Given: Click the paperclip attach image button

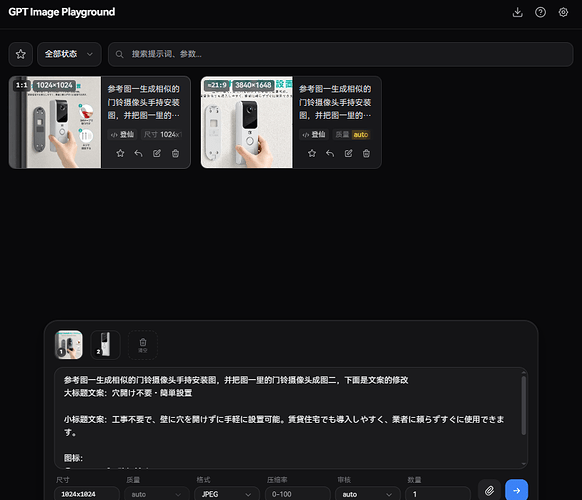Looking at the screenshot, I should click(489, 490).
